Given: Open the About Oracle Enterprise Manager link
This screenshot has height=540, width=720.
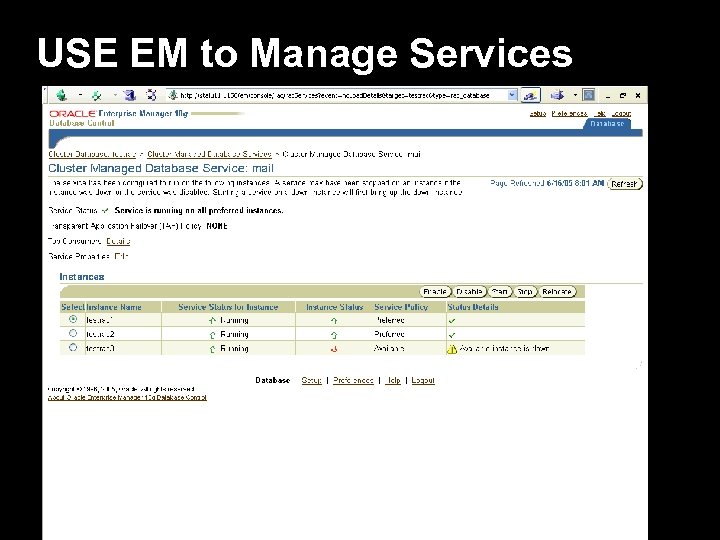Looking at the screenshot, I should pyautogui.click(x=127, y=398).
